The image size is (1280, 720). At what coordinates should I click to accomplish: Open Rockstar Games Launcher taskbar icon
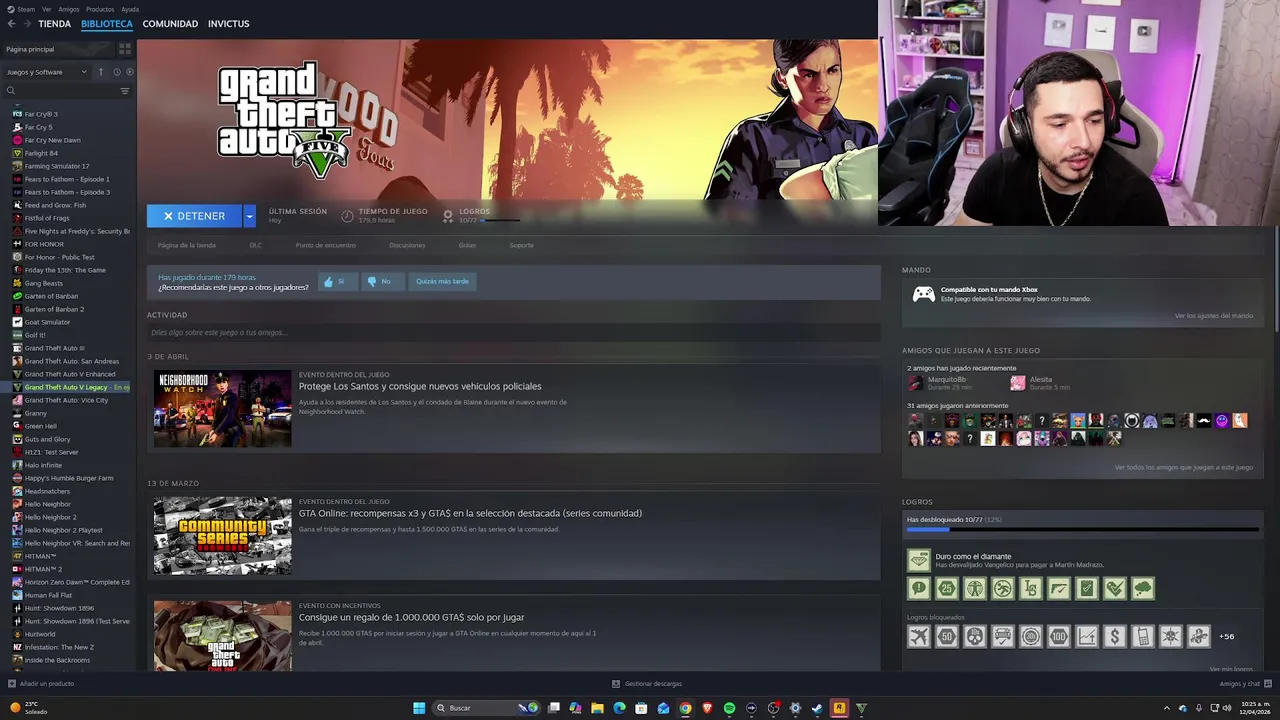[839, 708]
